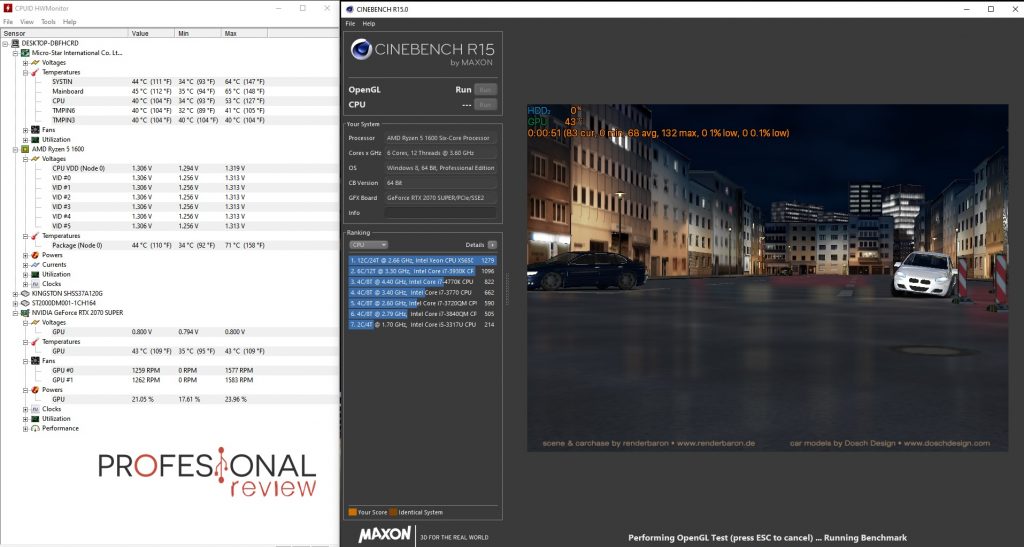
Task: Click the AMD Ryzen 5 1600 chip icon
Action: (25, 149)
